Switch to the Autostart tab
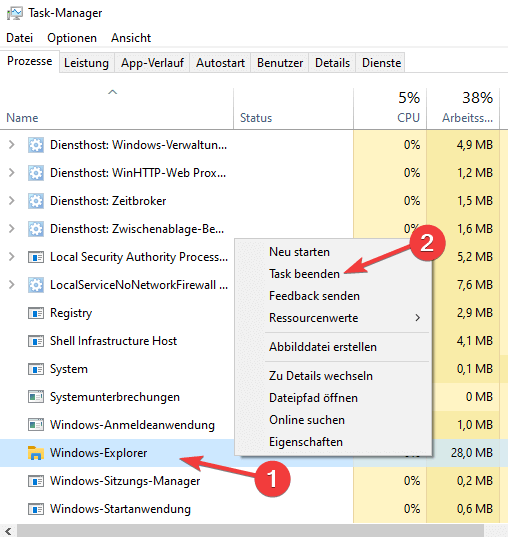508x537 pixels. (x=220, y=63)
